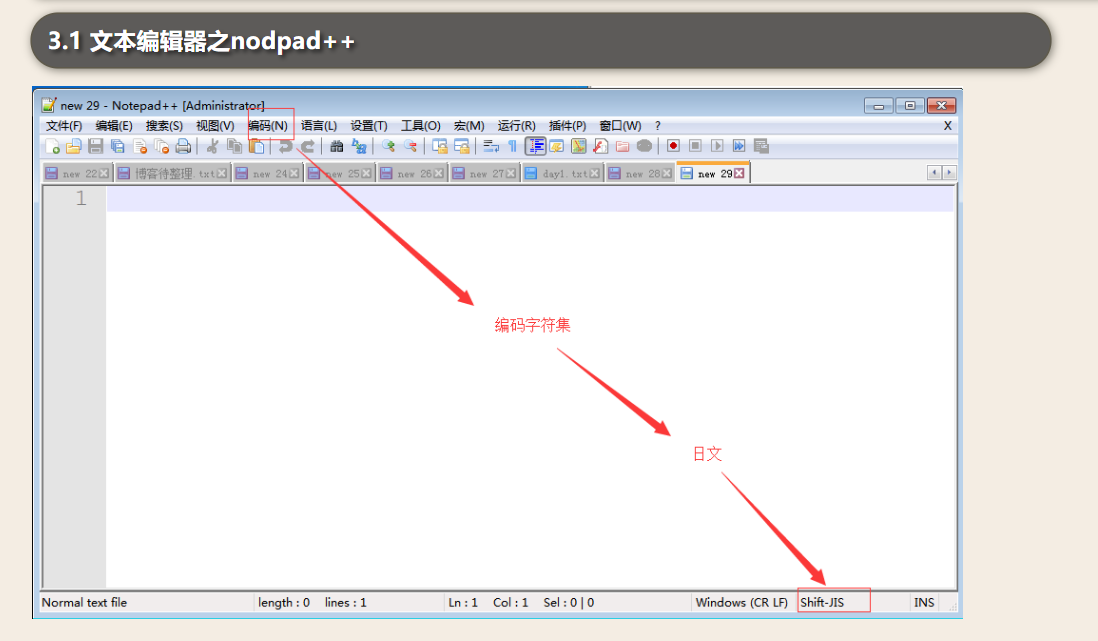Click the Close All documents icon
Screen dimensions: 1098x641
point(162,146)
